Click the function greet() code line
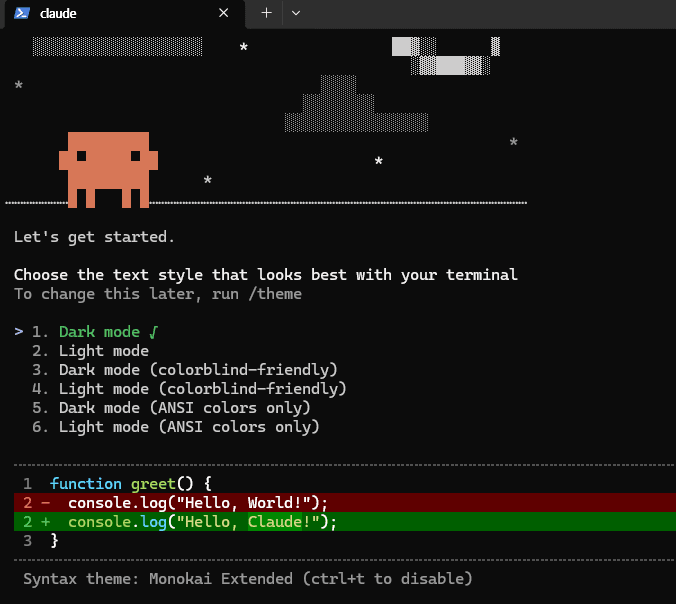The width and height of the screenshot is (676, 604). (130, 484)
